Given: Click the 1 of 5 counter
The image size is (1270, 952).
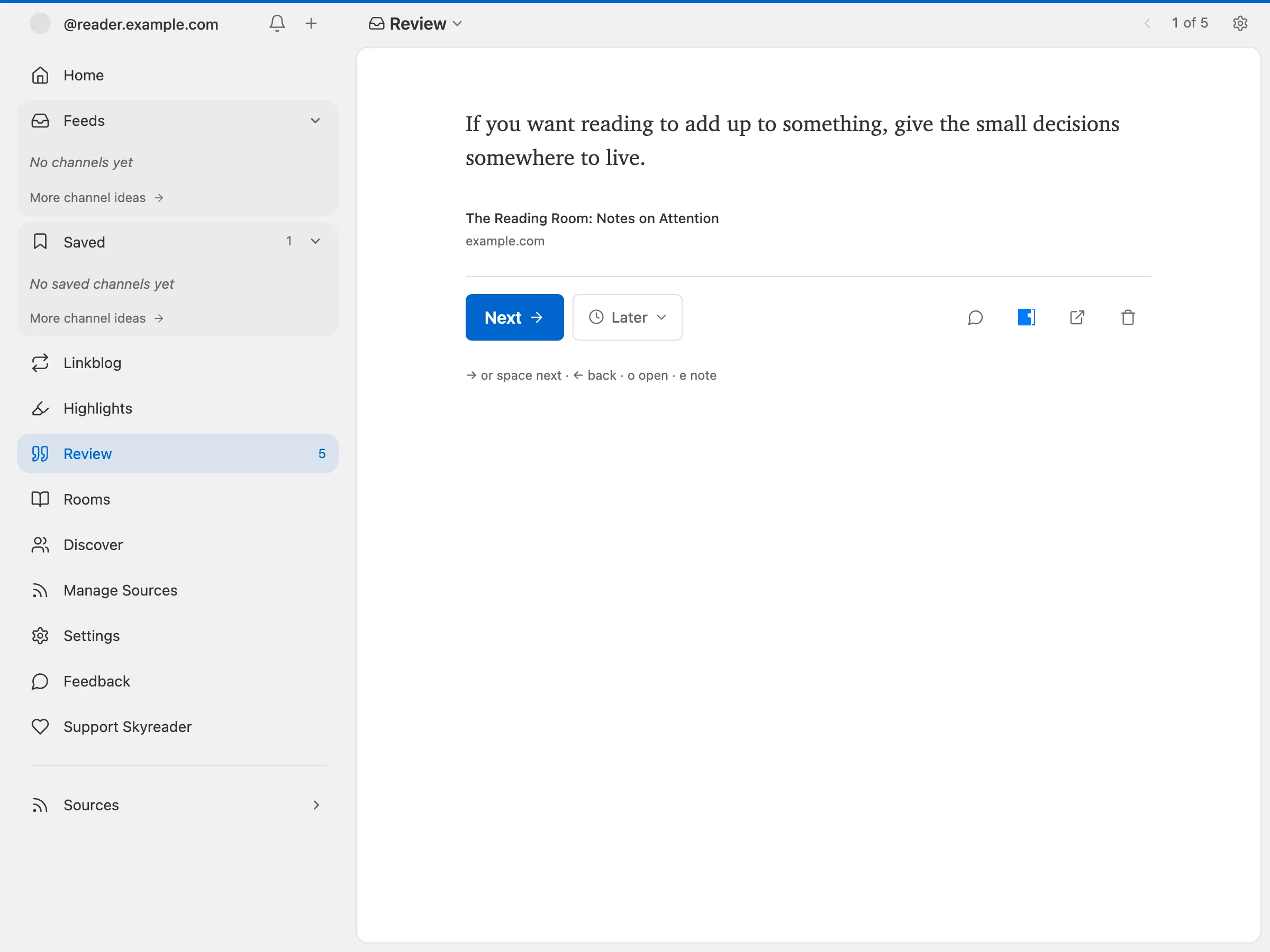Looking at the screenshot, I should [x=1190, y=23].
